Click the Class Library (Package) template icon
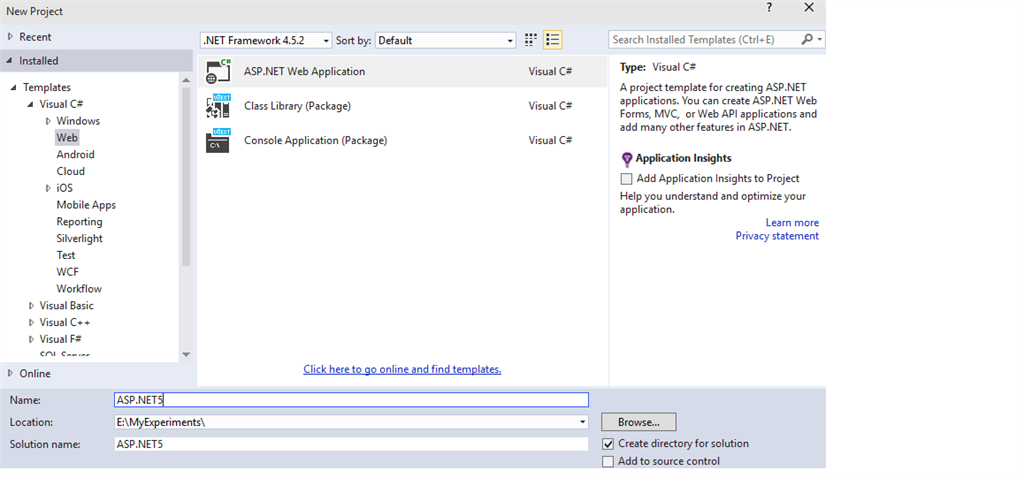The image size is (1024, 478). coord(218,106)
